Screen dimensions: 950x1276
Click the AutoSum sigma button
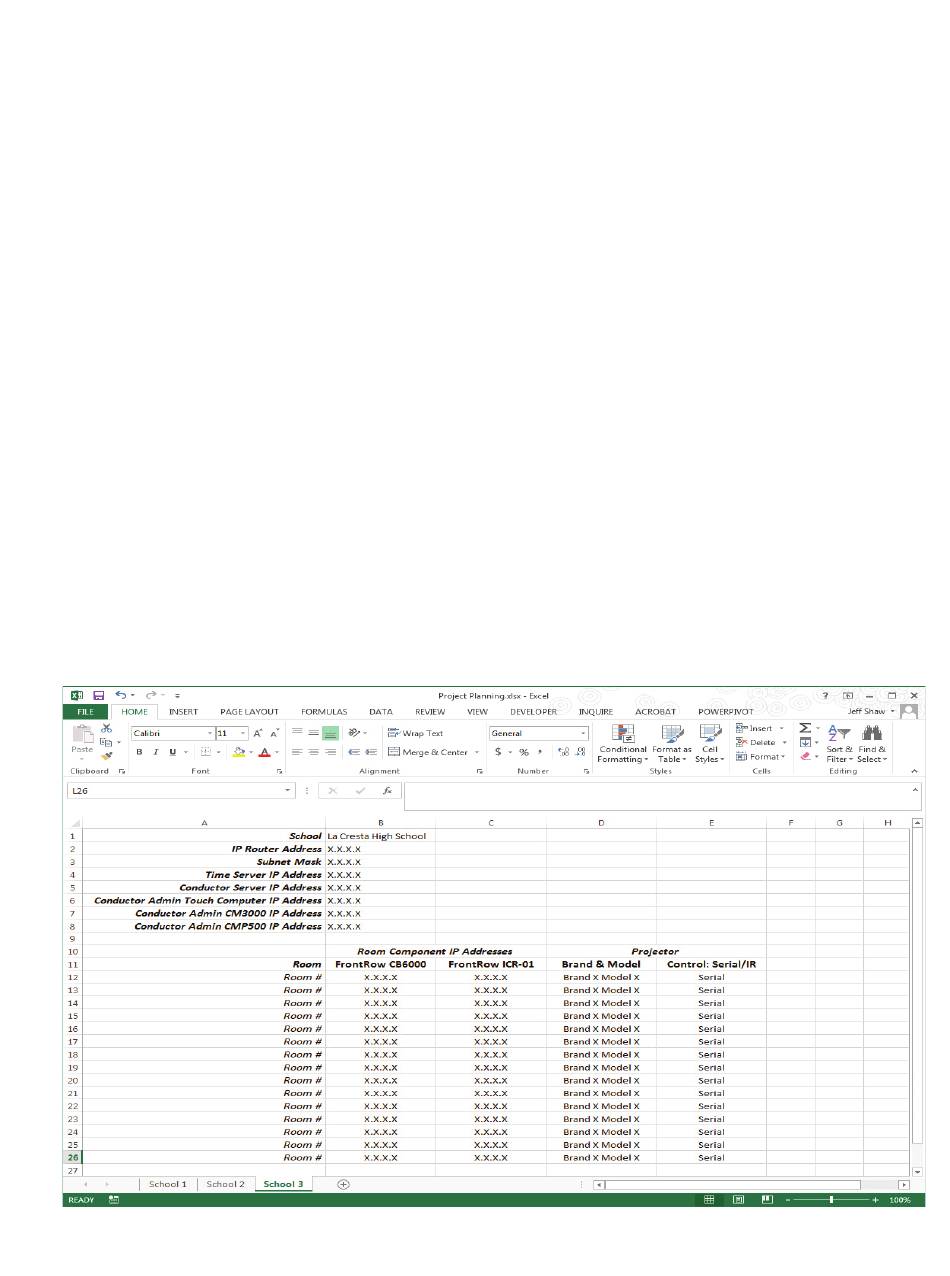point(805,728)
